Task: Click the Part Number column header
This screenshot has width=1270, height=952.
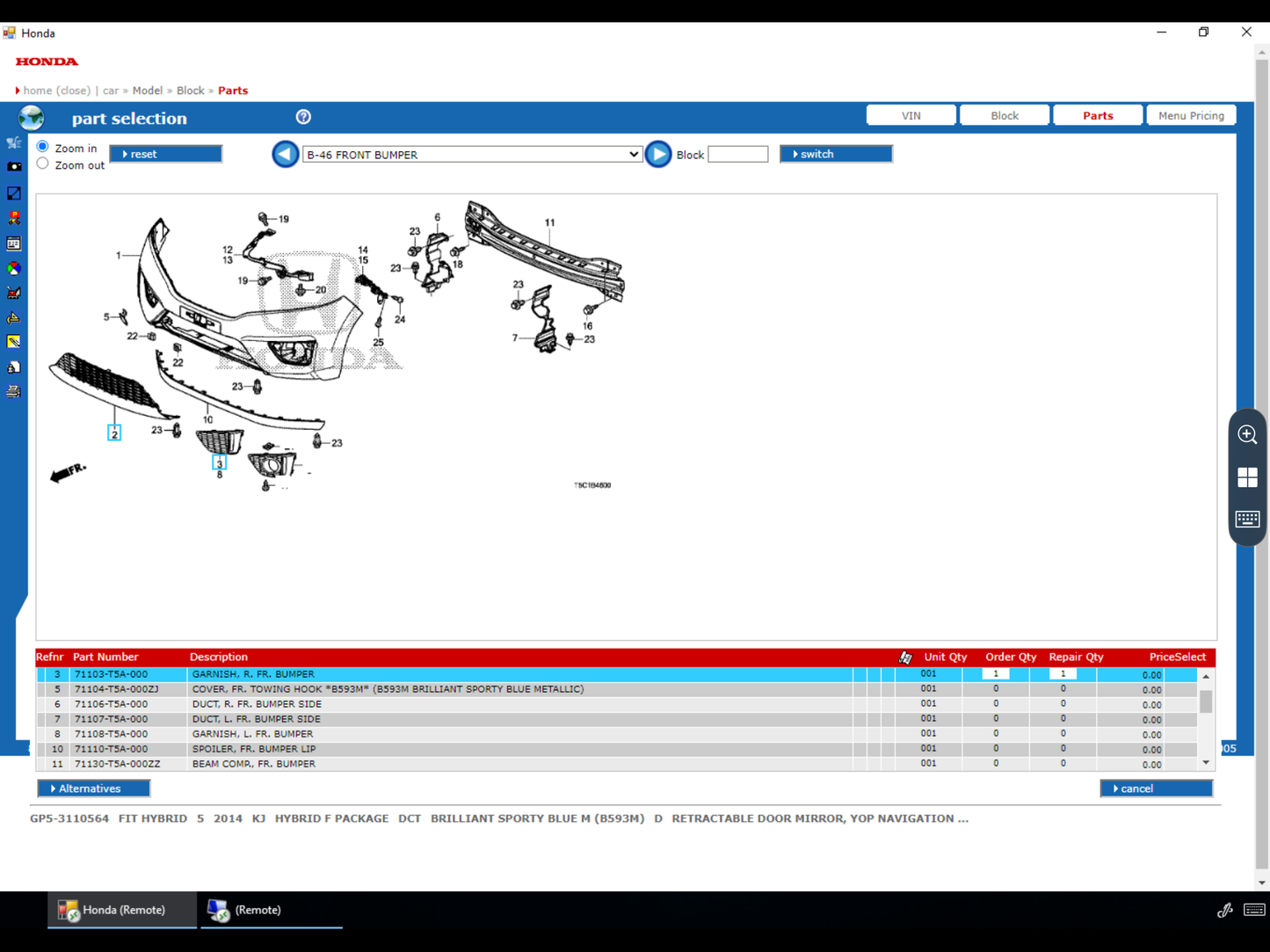Action: [x=105, y=658]
